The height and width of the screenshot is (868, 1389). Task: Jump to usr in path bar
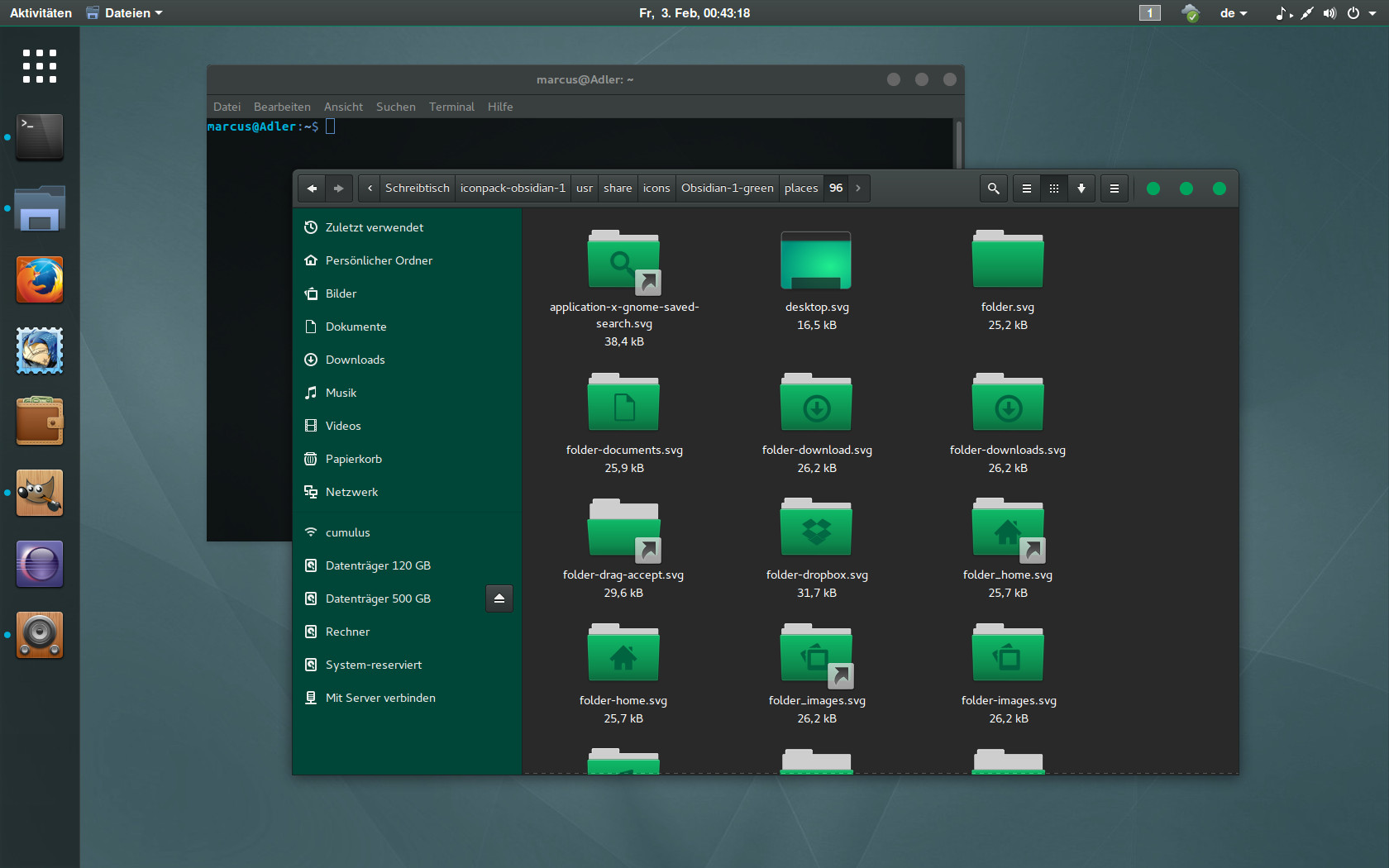[x=585, y=188]
